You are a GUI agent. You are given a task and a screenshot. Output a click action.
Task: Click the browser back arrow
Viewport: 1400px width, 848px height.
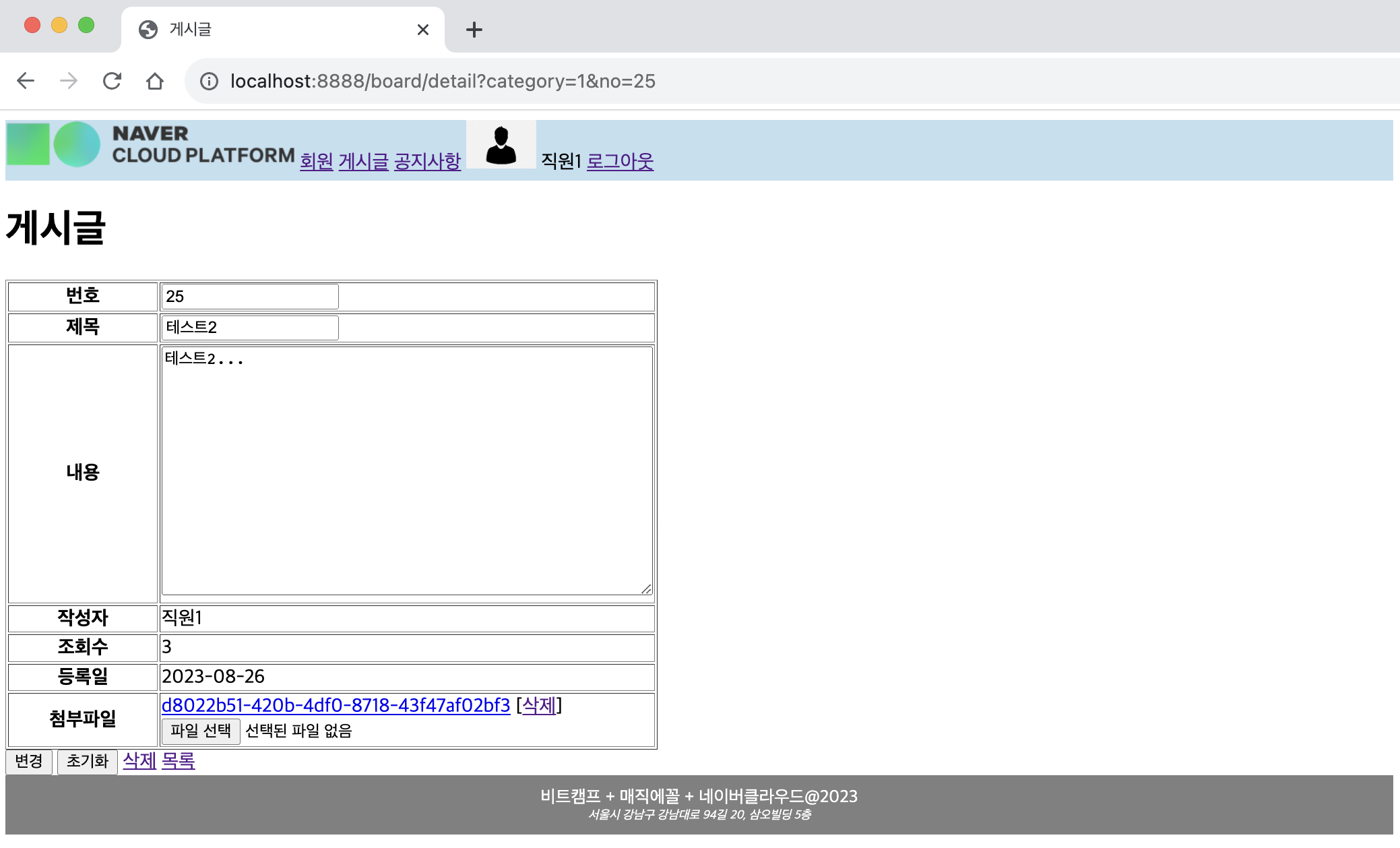tap(26, 82)
